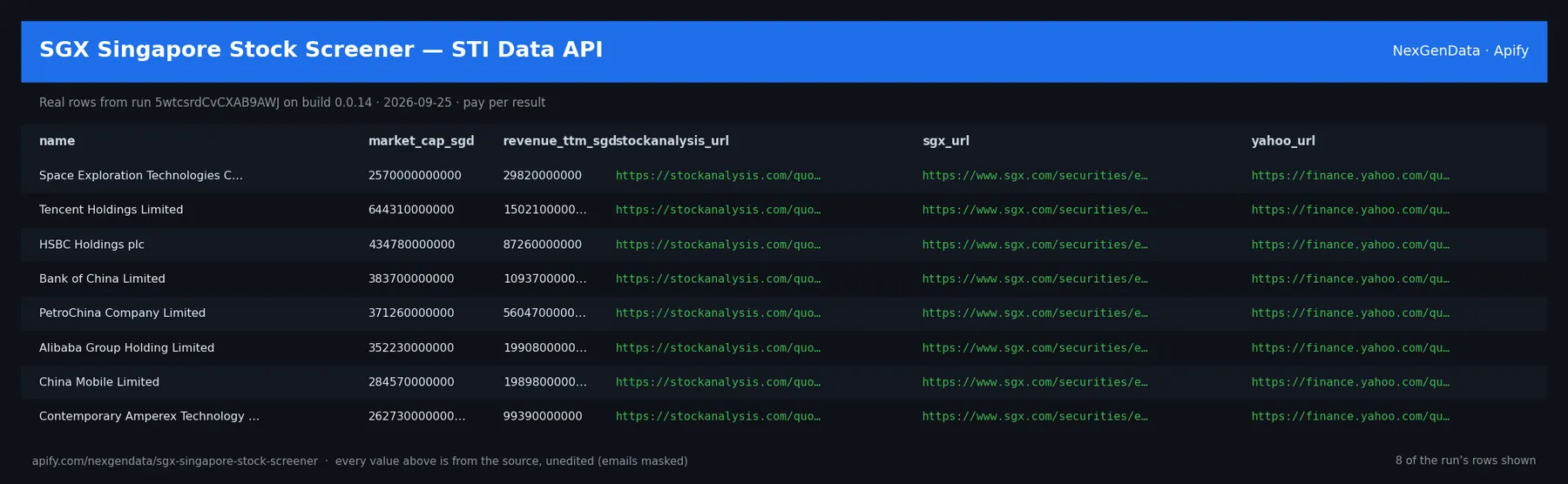The image size is (1568, 484).
Task: Click the 'name' column header
Action: click(x=57, y=141)
